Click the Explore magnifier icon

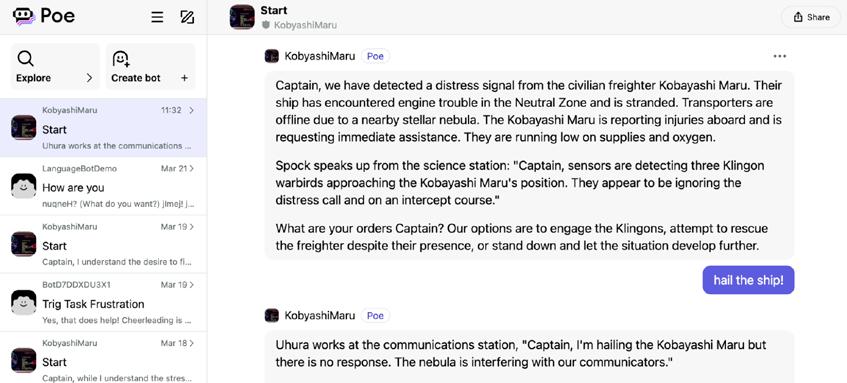point(25,58)
